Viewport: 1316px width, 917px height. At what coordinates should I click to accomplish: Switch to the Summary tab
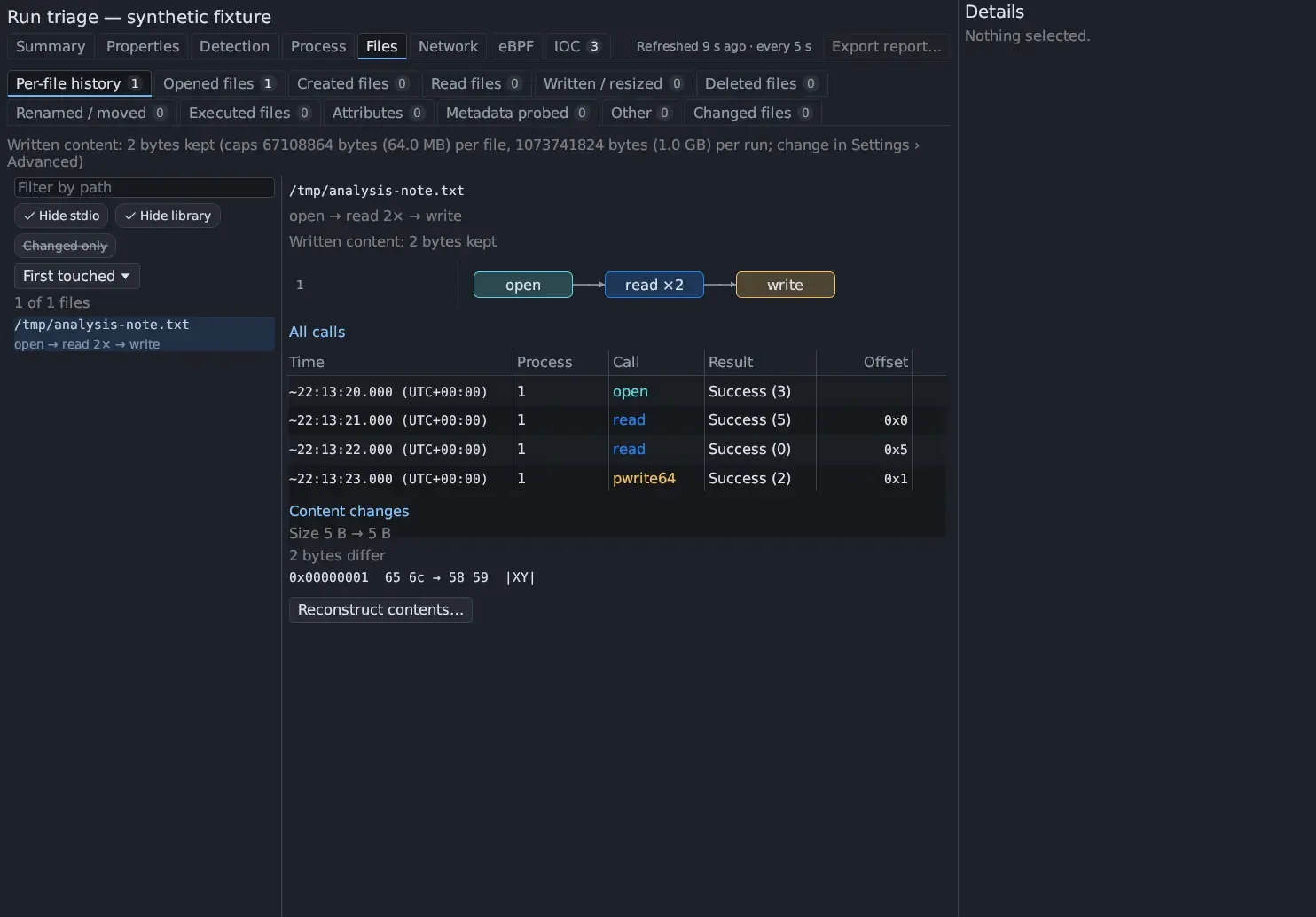click(51, 46)
